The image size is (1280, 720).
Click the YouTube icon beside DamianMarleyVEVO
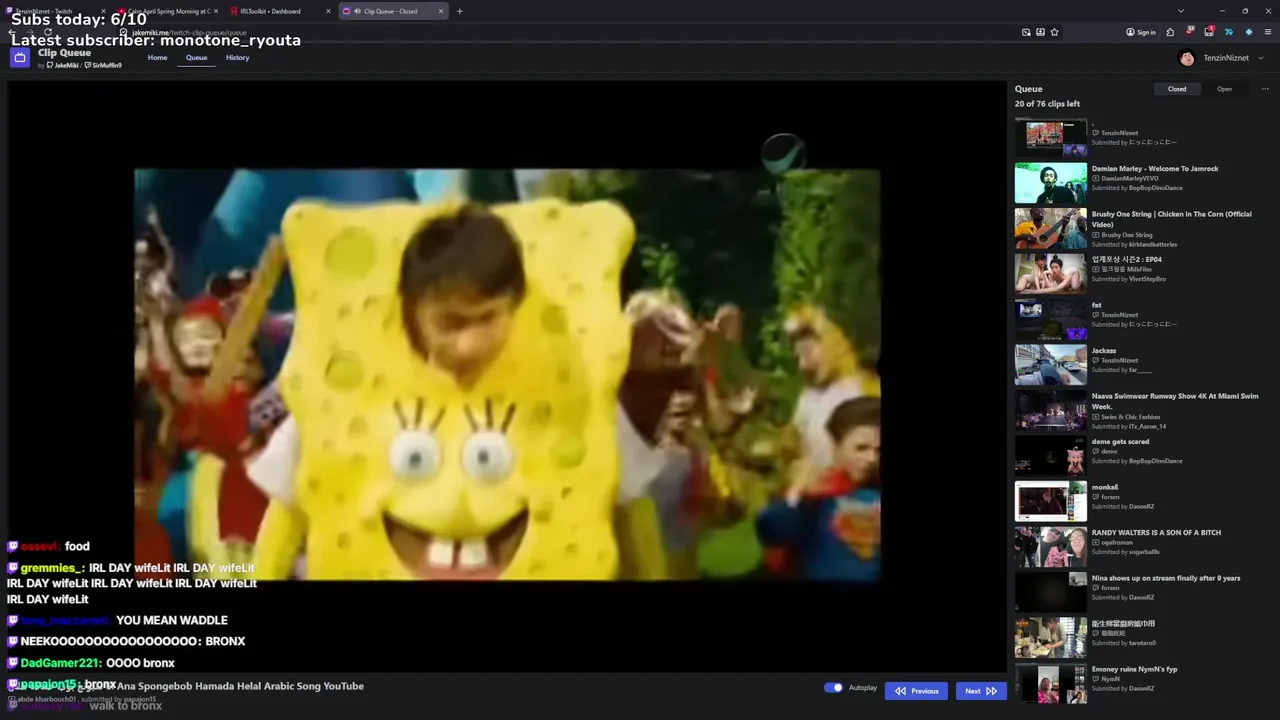tap(1095, 179)
